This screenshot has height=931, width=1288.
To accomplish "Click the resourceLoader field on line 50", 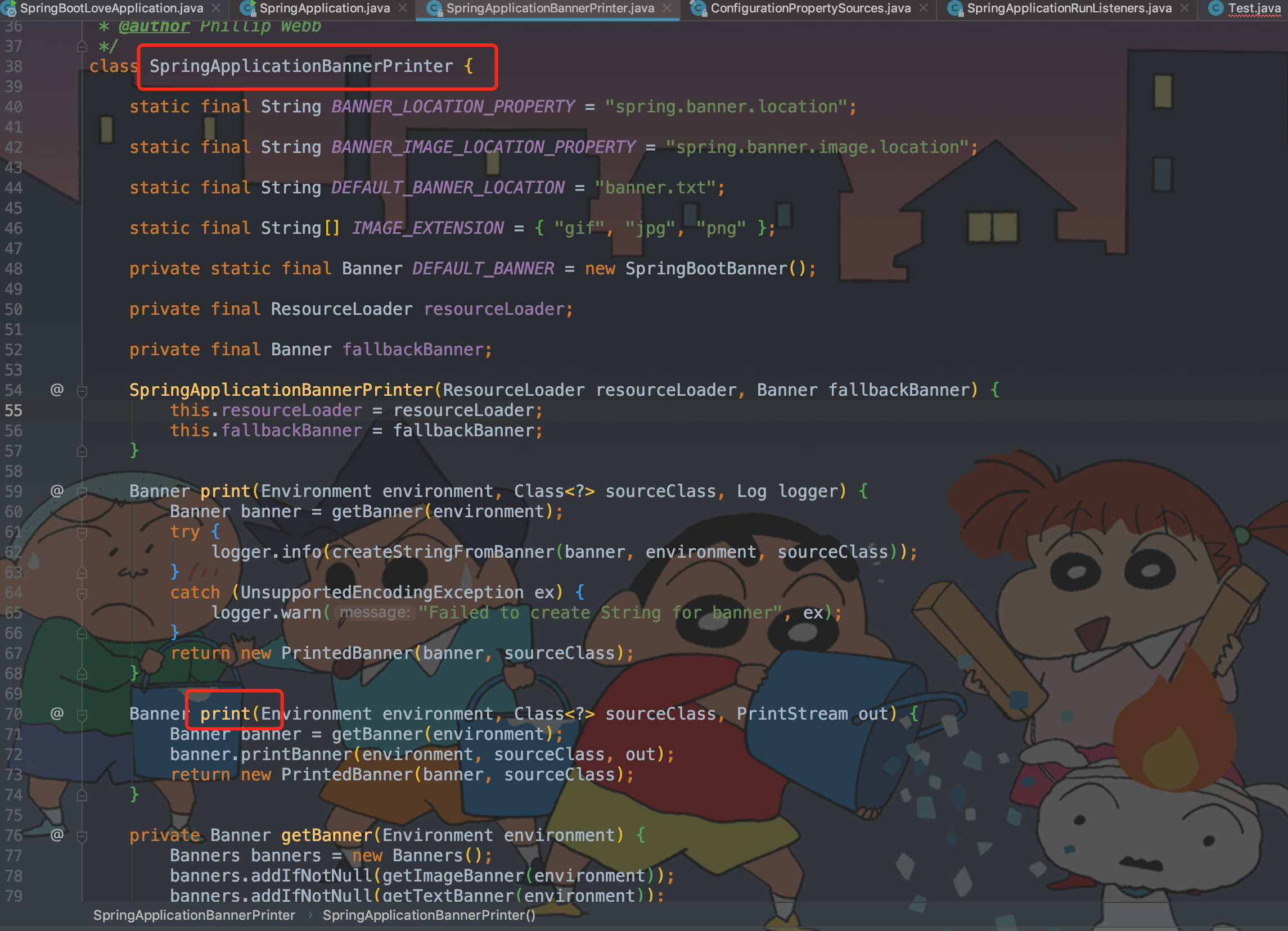I will click(493, 309).
